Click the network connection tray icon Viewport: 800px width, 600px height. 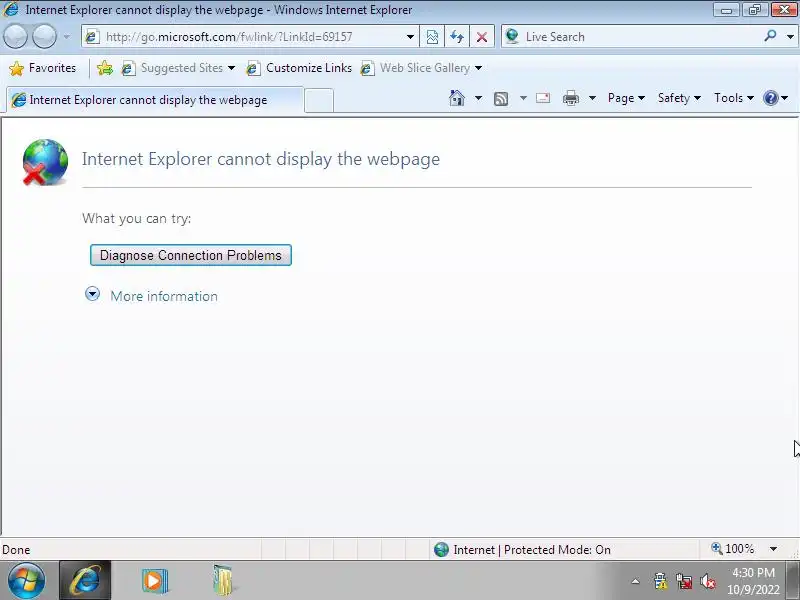point(684,581)
